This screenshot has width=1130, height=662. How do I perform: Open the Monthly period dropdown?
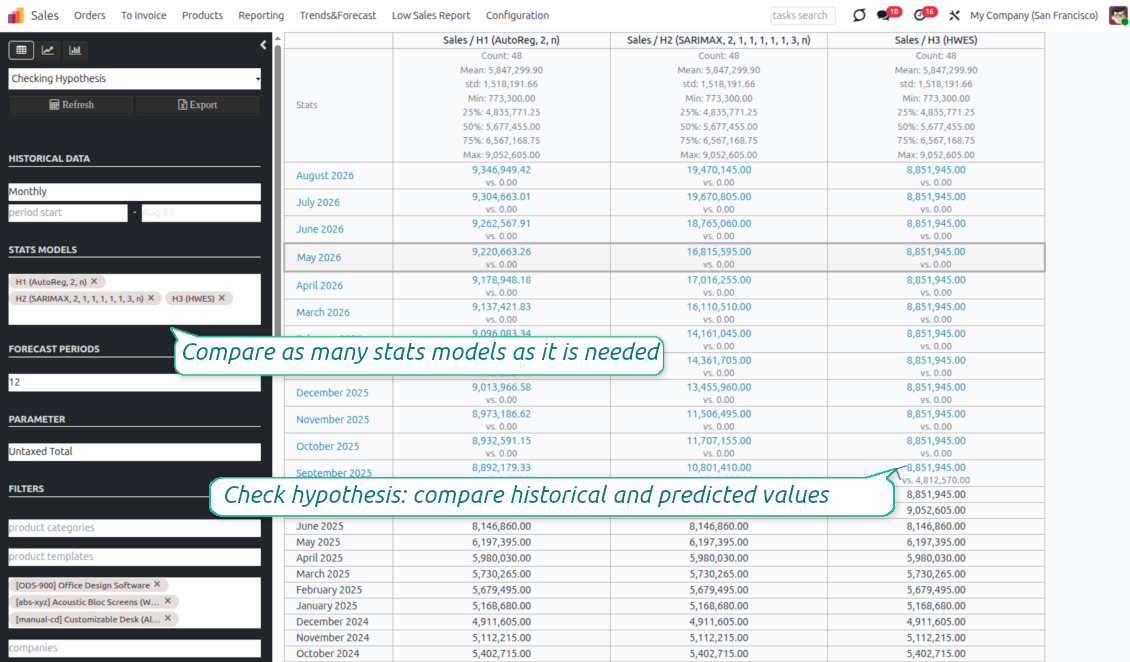(x=134, y=191)
